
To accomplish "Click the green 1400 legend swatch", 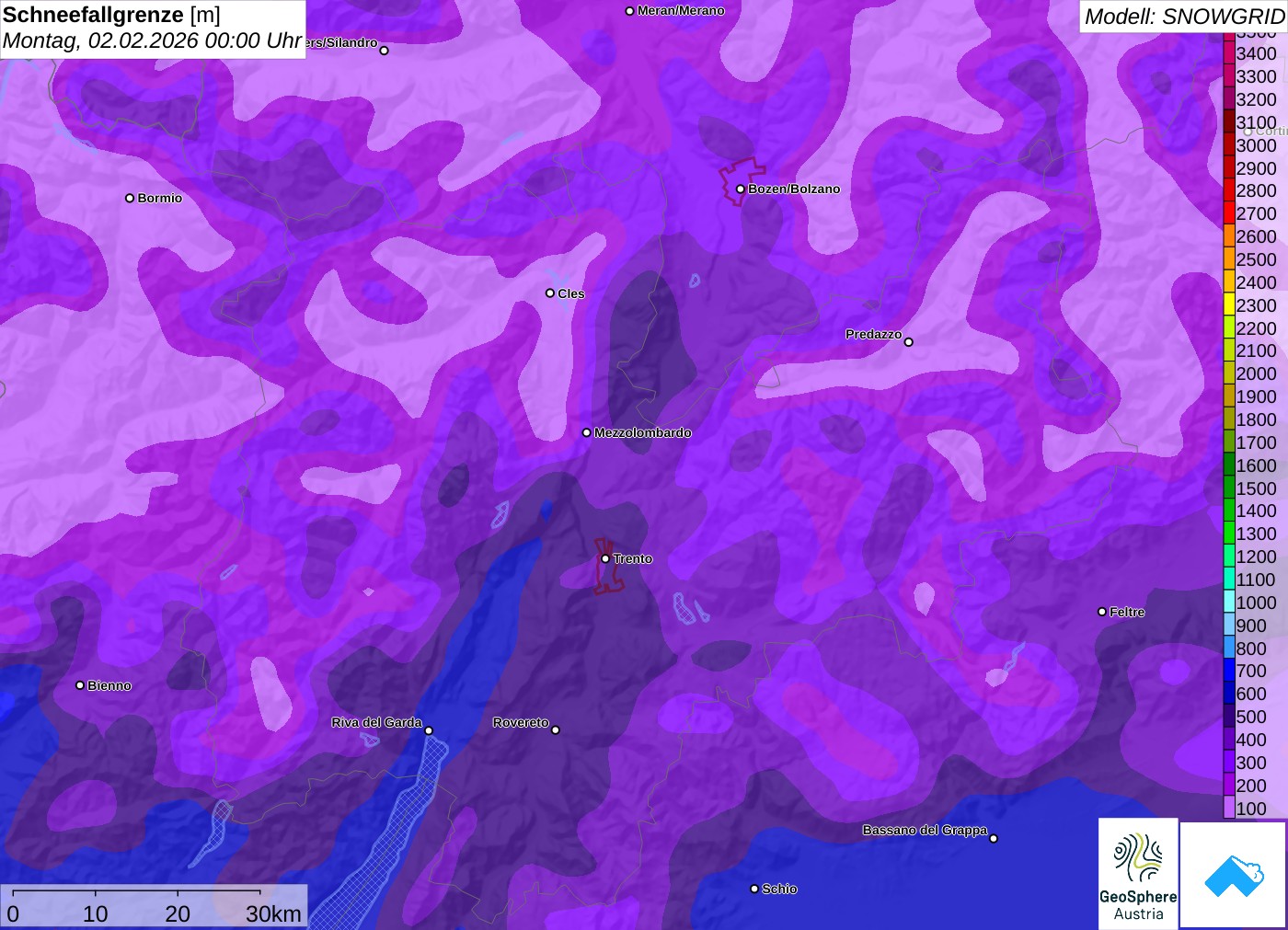I will [x=1229, y=511].
